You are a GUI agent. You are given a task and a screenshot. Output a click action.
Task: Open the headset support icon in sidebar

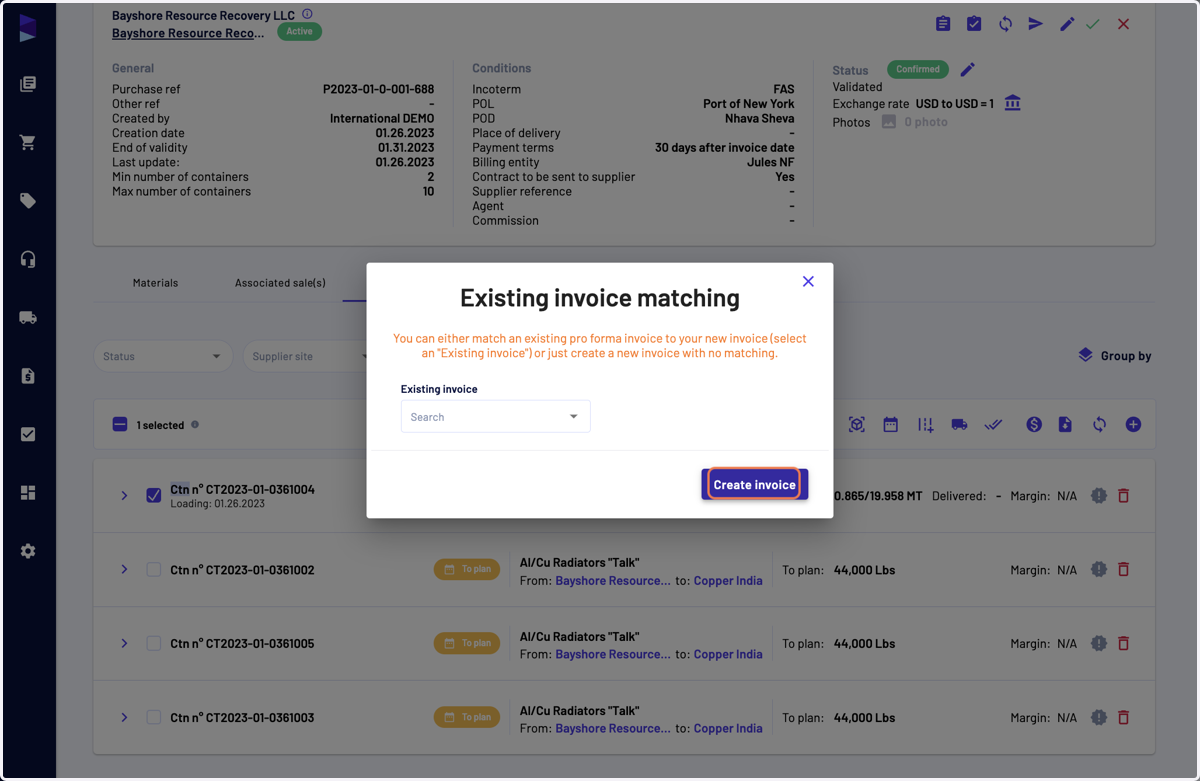[28, 260]
